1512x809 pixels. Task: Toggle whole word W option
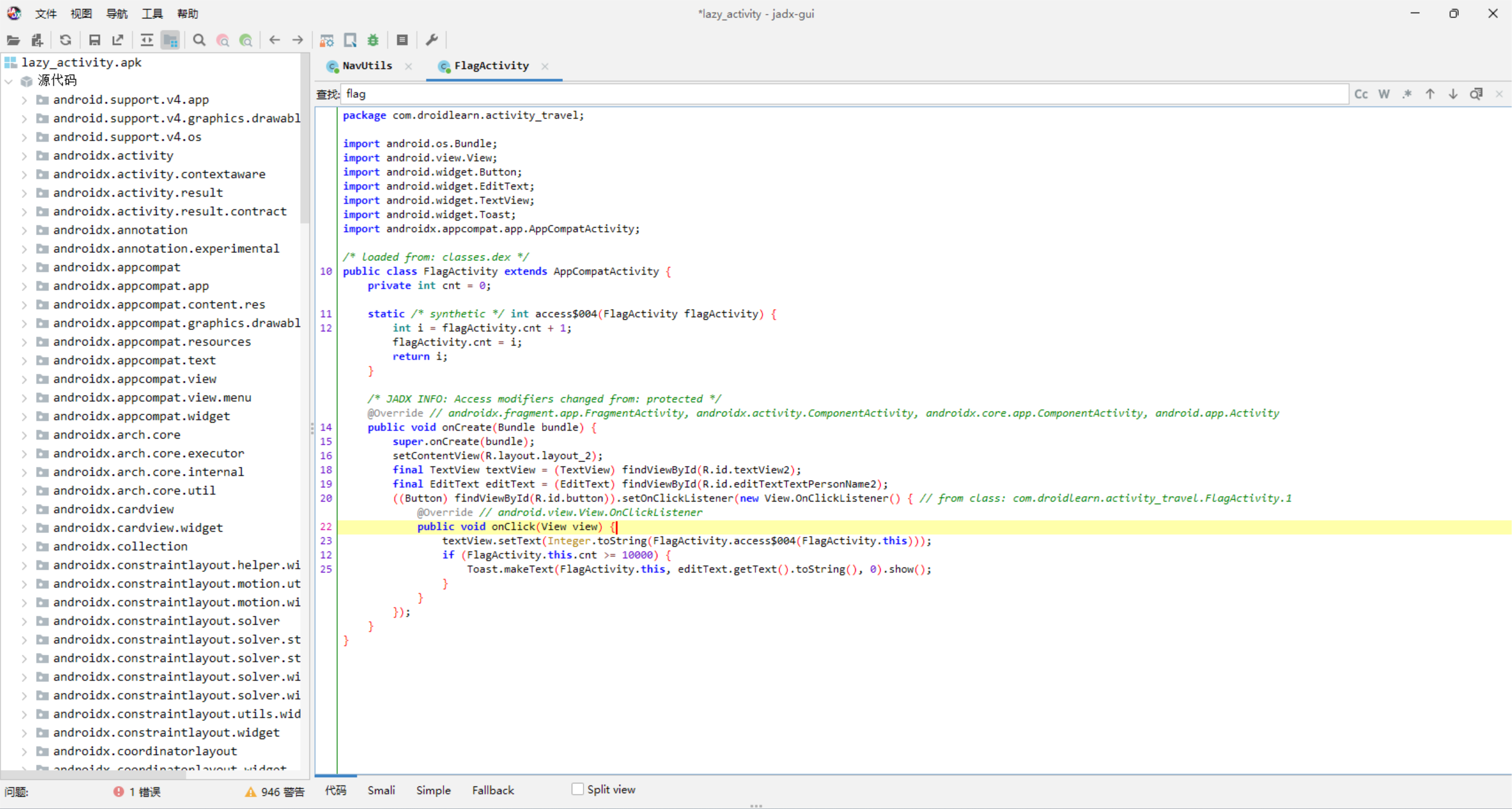(x=1384, y=94)
